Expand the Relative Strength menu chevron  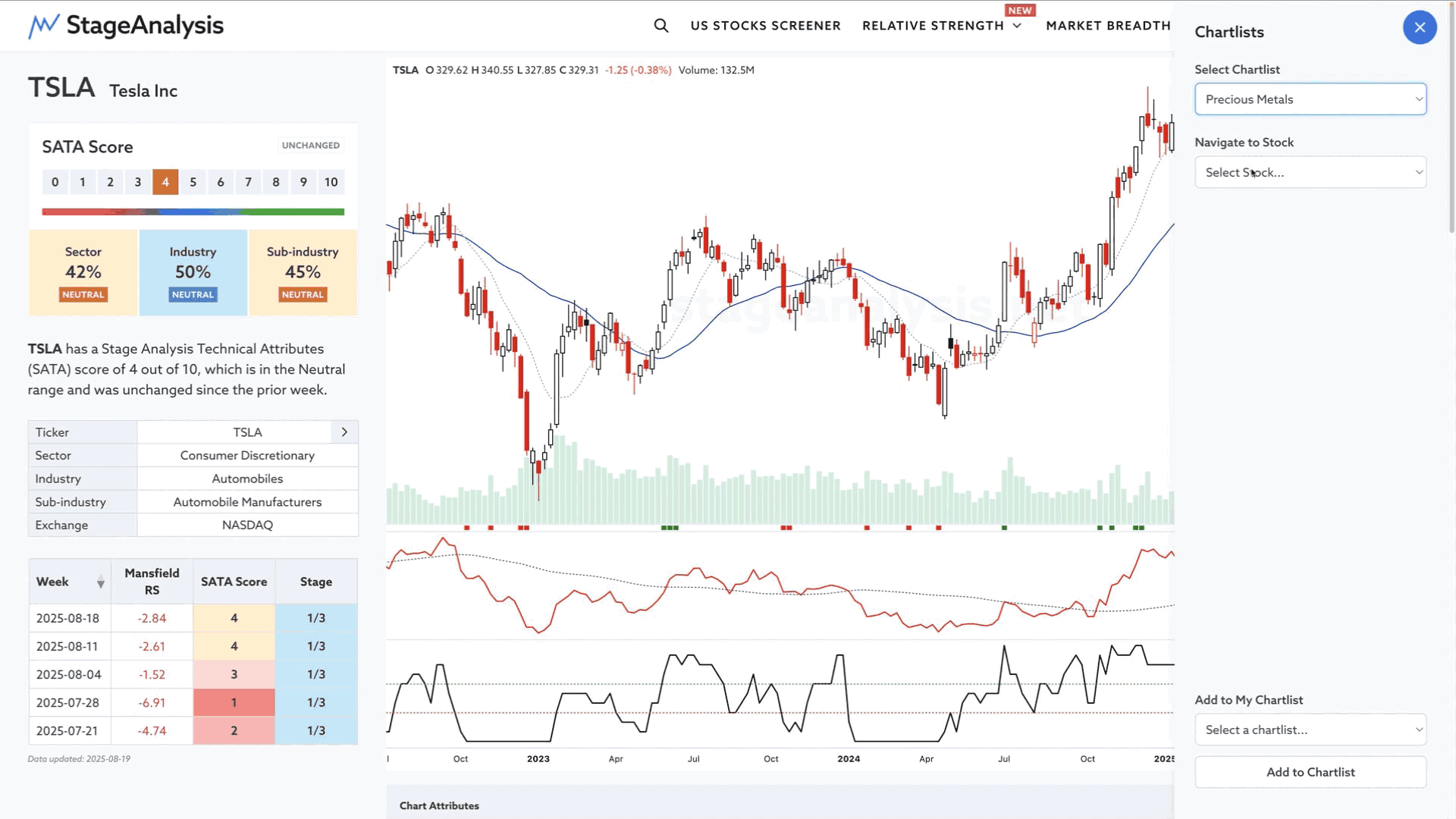(1017, 26)
